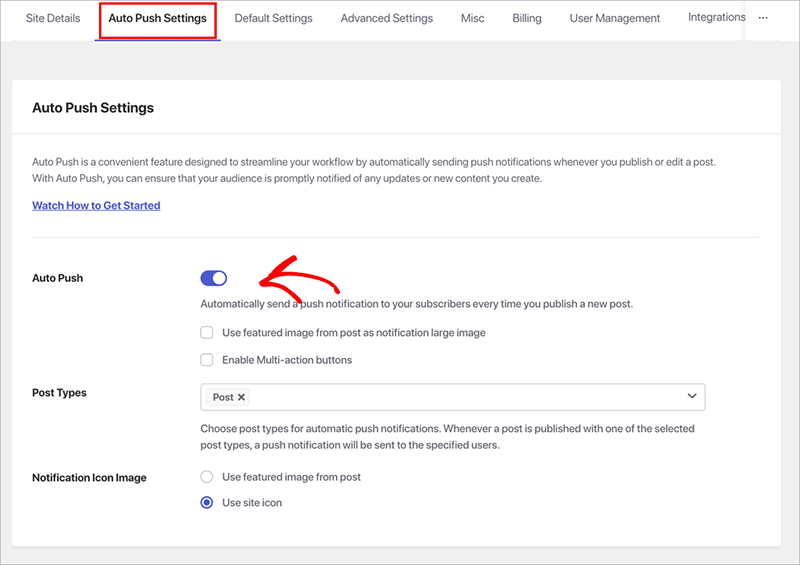Switch to the Site Details tab
800x565 pixels.
[x=53, y=18]
